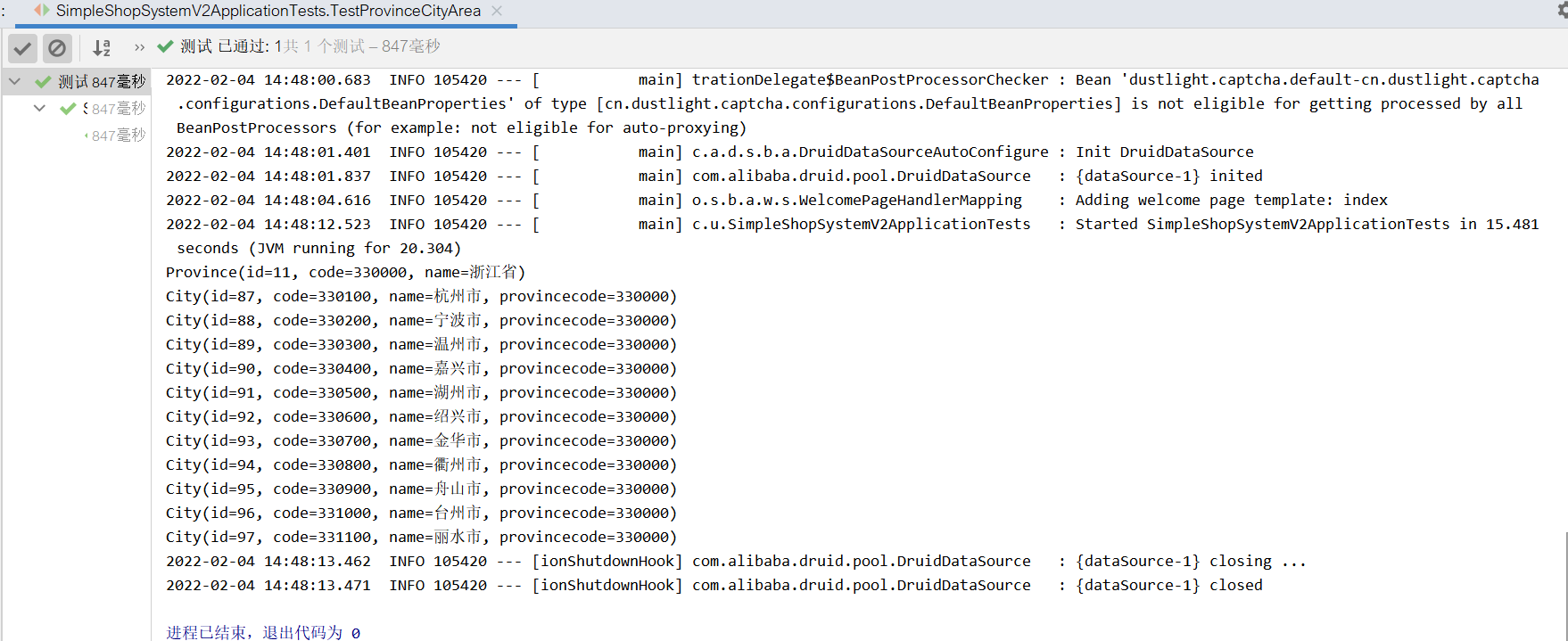The height and width of the screenshot is (641, 1568).
Task: Click the City id=87 杭州市 output line
Action: [422, 296]
